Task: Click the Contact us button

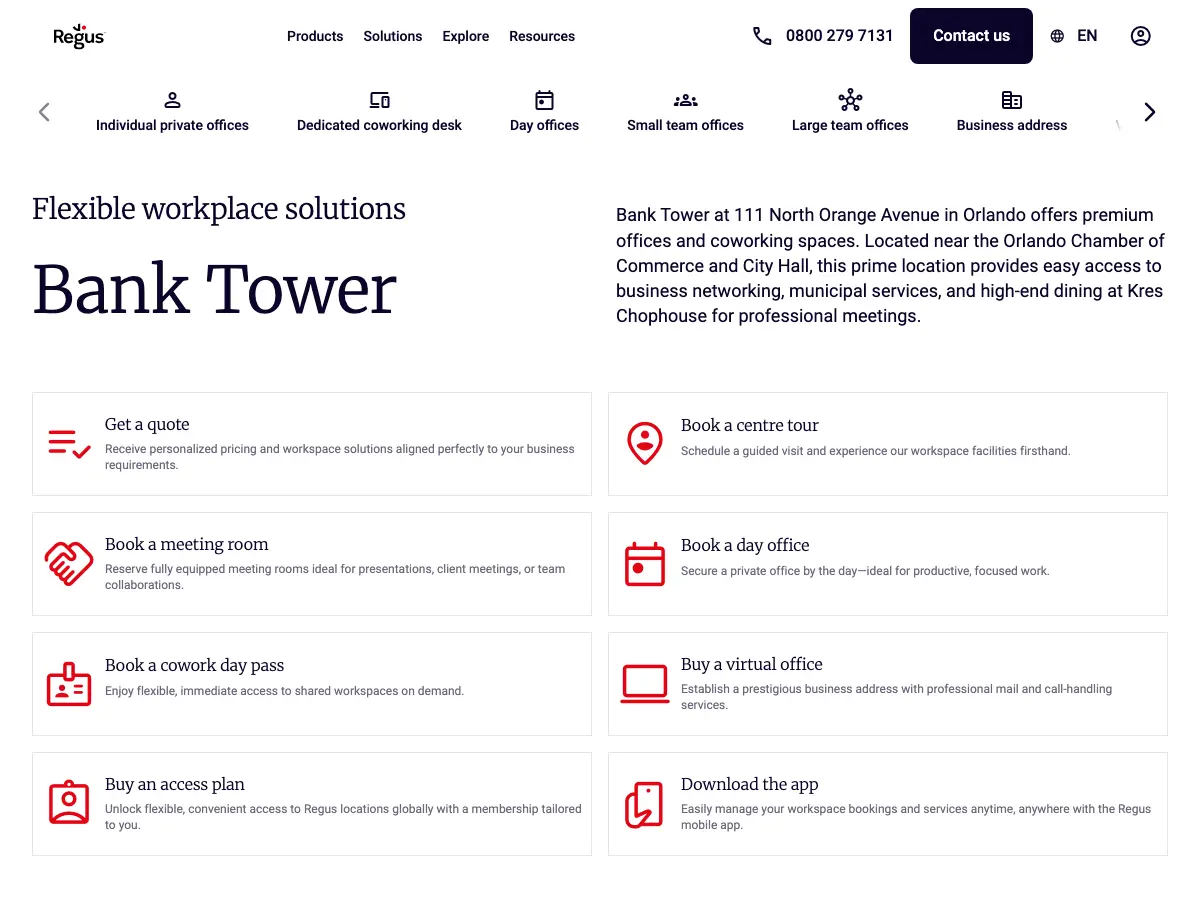Action: click(x=971, y=36)
